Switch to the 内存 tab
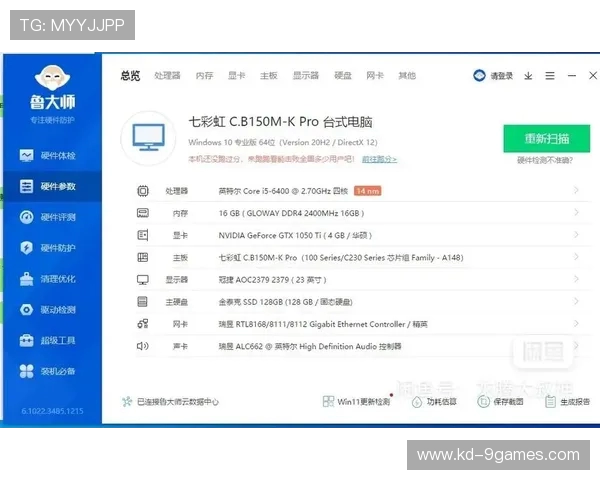The width and height of the screenshot is (600, 480). coord(204,76)
